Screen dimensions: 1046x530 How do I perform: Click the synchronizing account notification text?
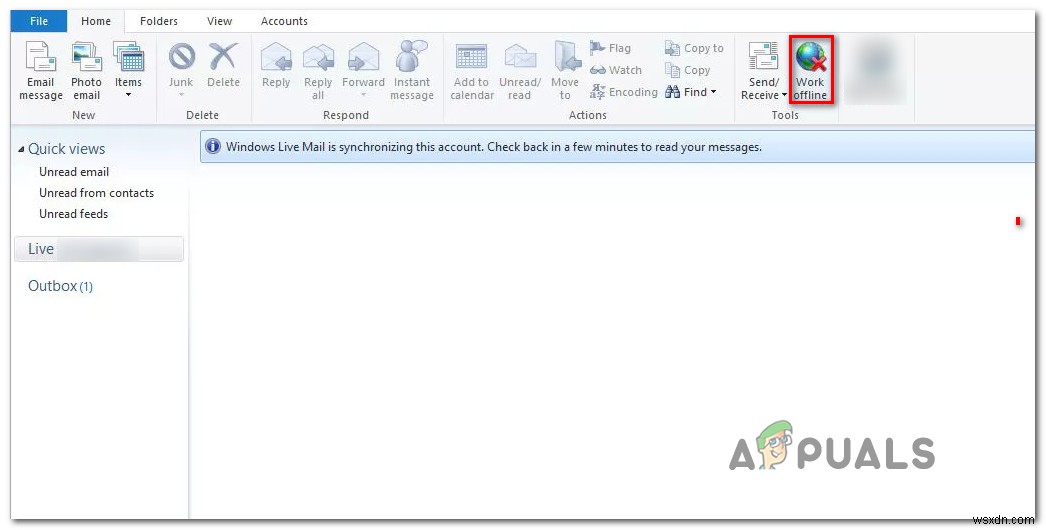coord(494,147)
